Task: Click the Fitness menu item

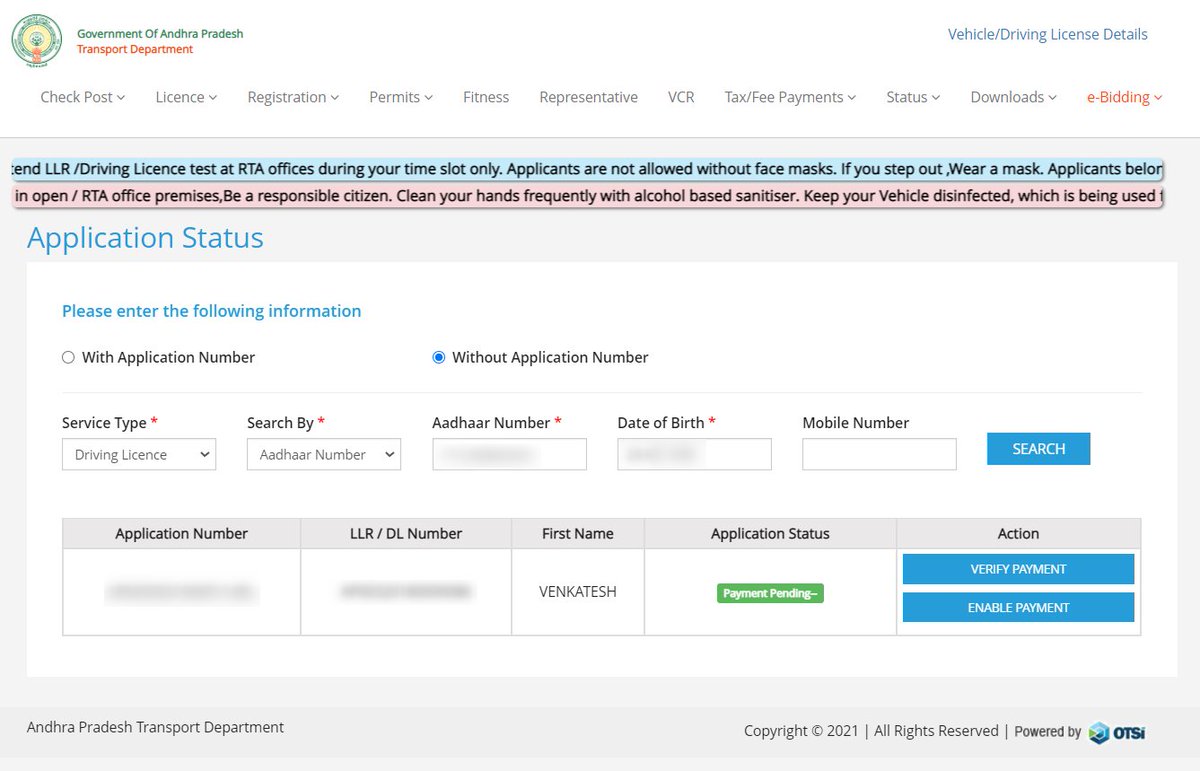Action: pyautogui.click(x=486, y=97)
